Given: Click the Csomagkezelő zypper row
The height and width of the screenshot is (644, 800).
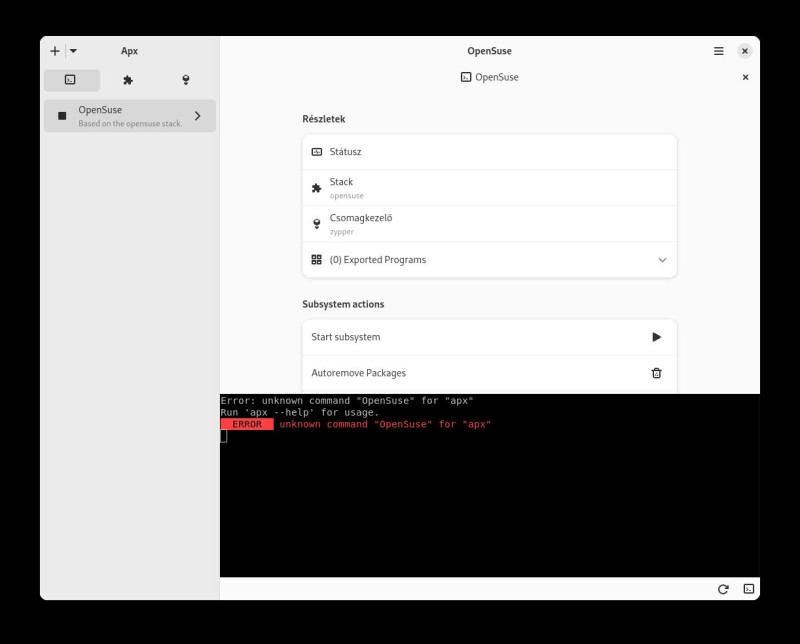Looking at the screenshot, I should coord(489,224).
